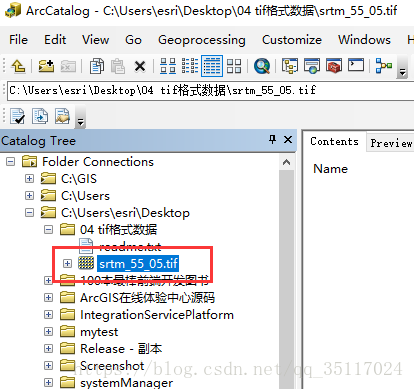
Task: Switch to the Preview tab
Action: 391,143
